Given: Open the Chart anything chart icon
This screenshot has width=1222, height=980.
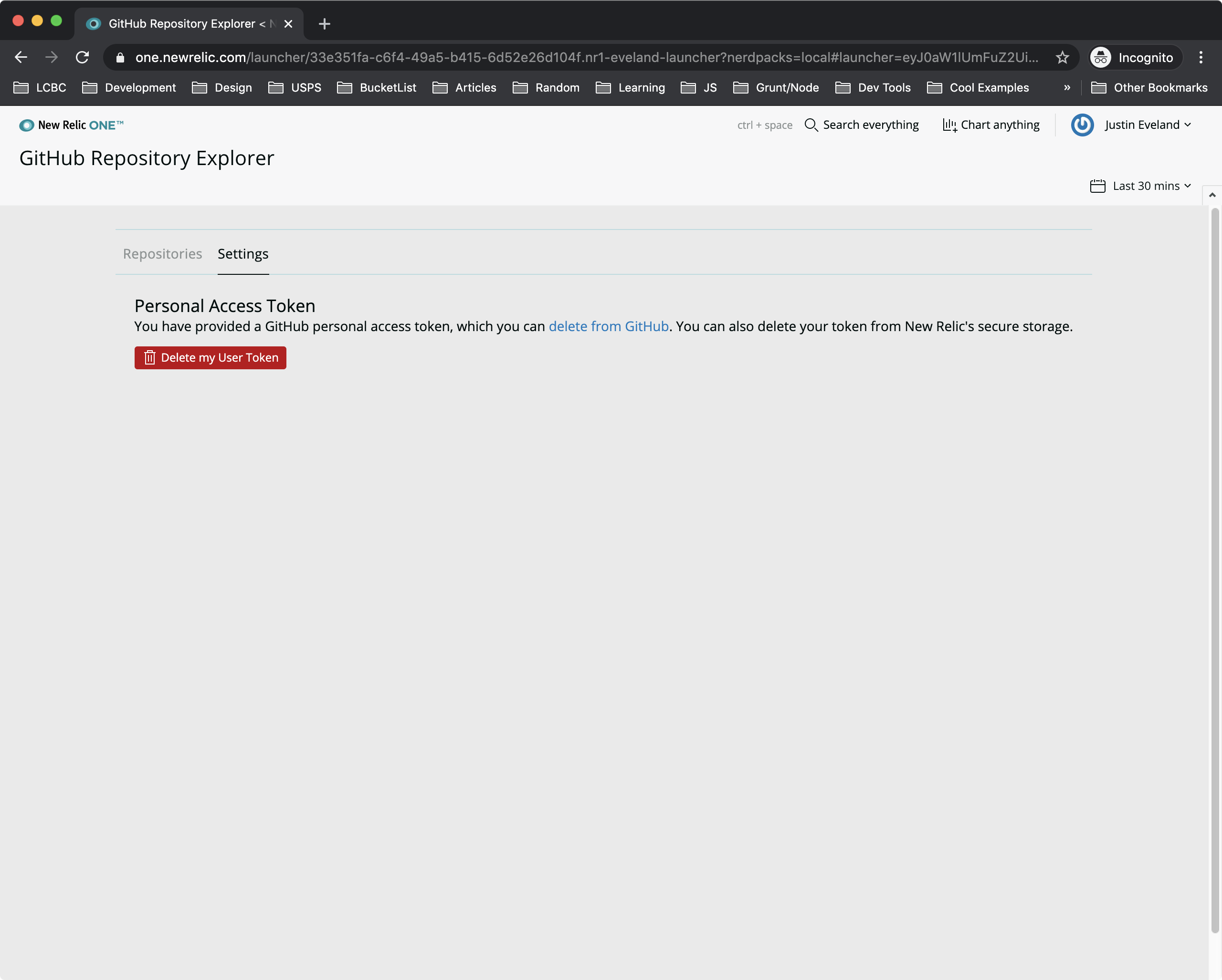Looking at the screenshot, I should pos(949,125).
